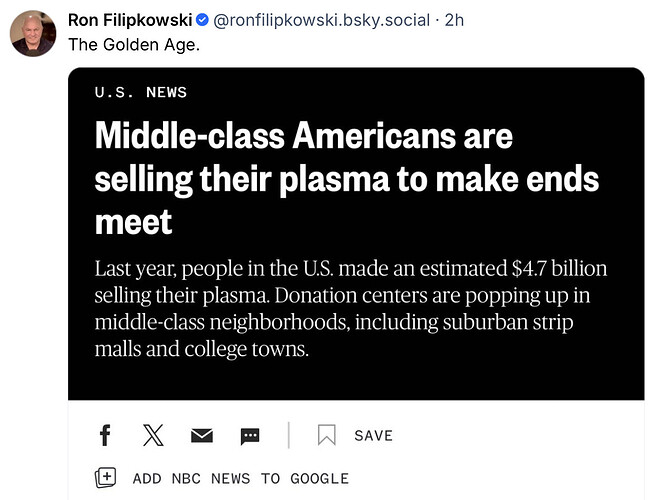
Task: Open Ron Filipkowski's profile avatar
Action: (33, 33)
